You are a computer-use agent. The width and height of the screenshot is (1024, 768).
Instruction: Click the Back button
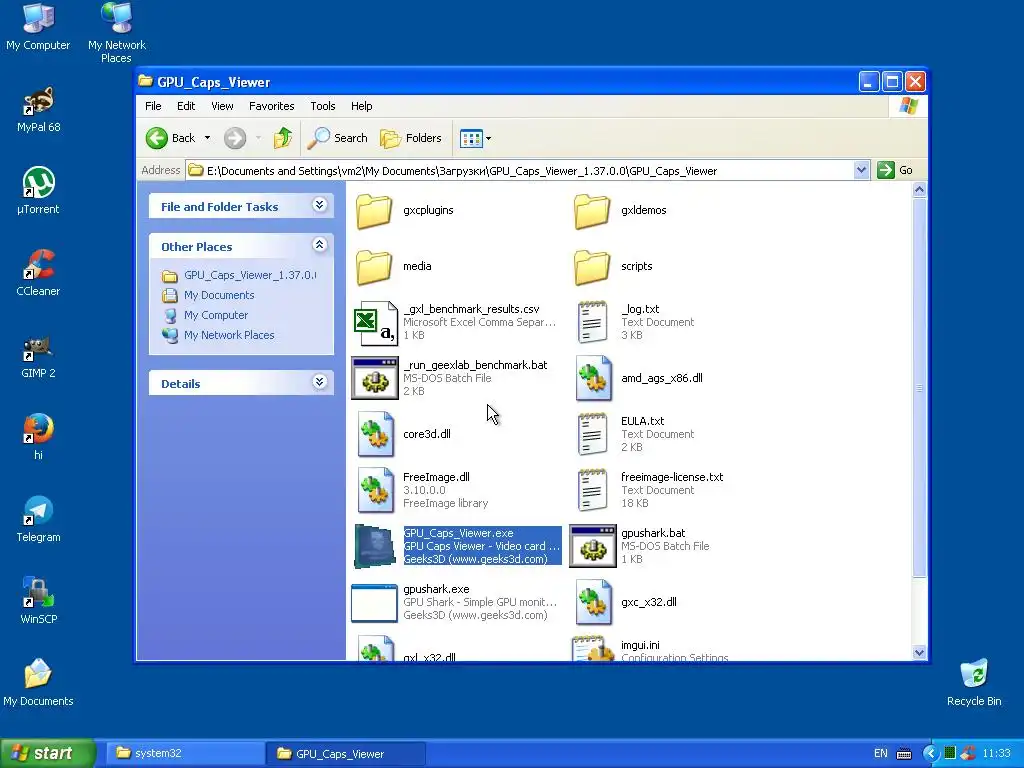tap(171, 138)
